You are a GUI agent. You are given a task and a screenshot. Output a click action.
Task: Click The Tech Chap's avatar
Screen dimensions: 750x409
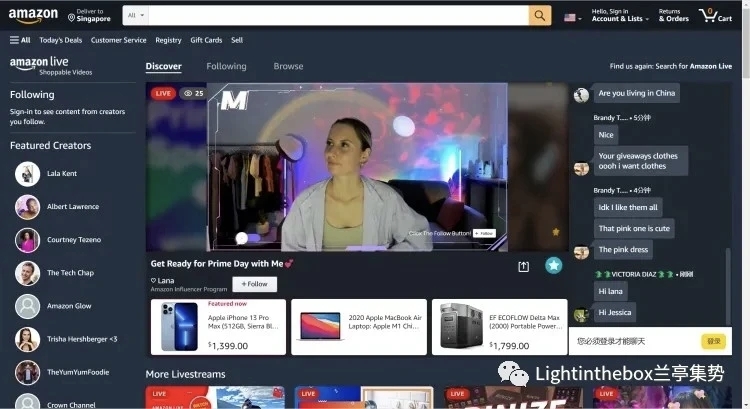click(x=27, y=273)
